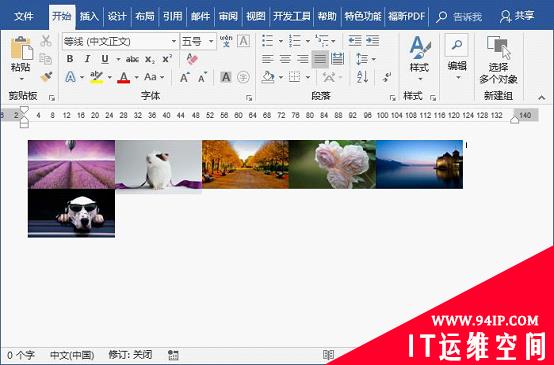Apply text effects (outlined A)
Image resolution: width=554 pixels, height=365 pixels.
pyautogui.click(x=71, y=77)
